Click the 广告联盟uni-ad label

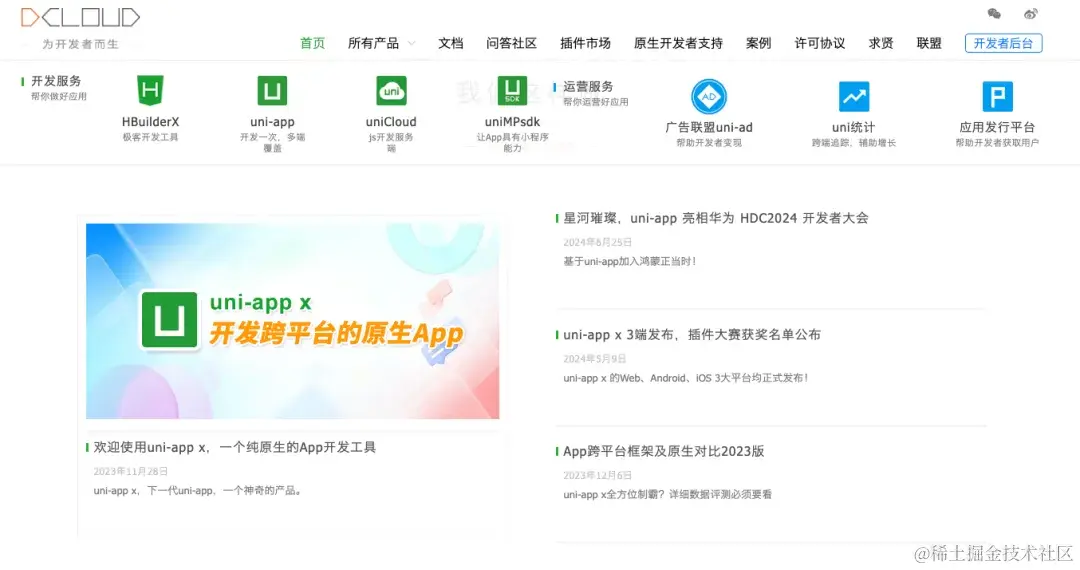(709, 127)
